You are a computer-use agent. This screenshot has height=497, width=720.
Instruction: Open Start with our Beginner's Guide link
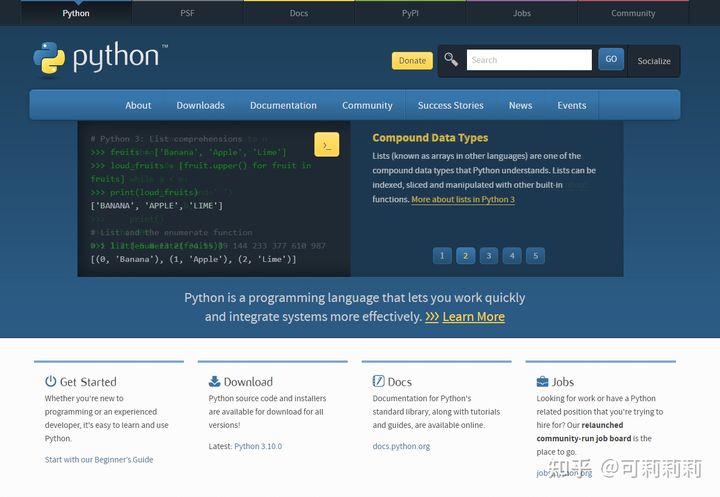(x=99, y=459)
